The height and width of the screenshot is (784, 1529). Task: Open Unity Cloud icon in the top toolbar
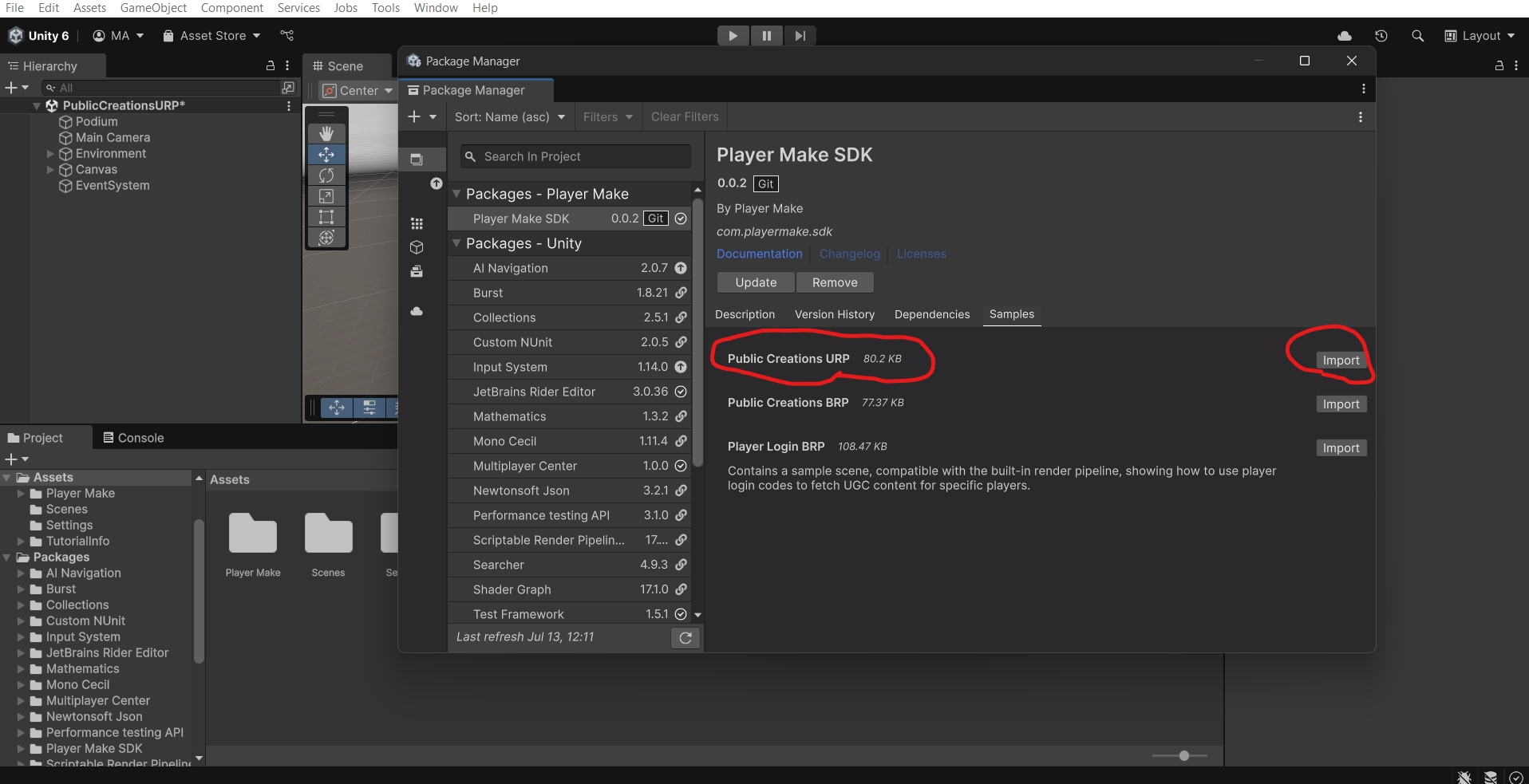tap(1345, 36)
